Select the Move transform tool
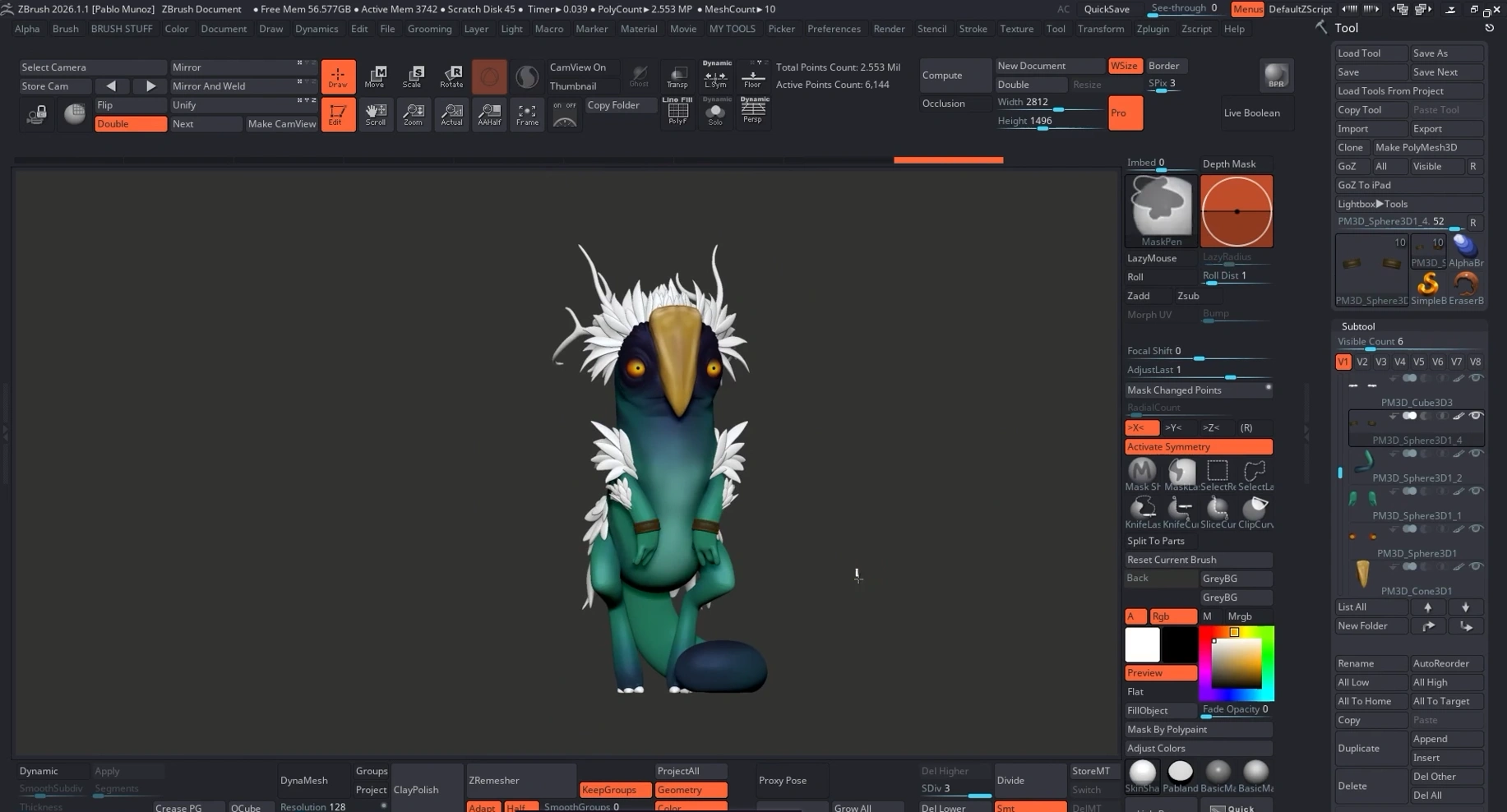This screenshot has width=1507, height=812. point(375,76)
